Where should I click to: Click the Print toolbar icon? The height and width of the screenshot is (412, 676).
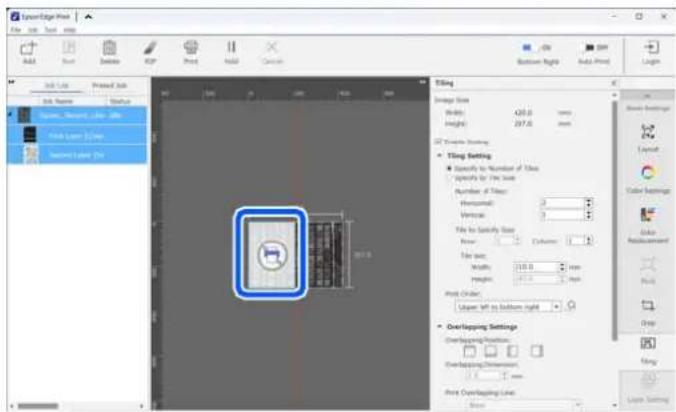pos(191,47)
